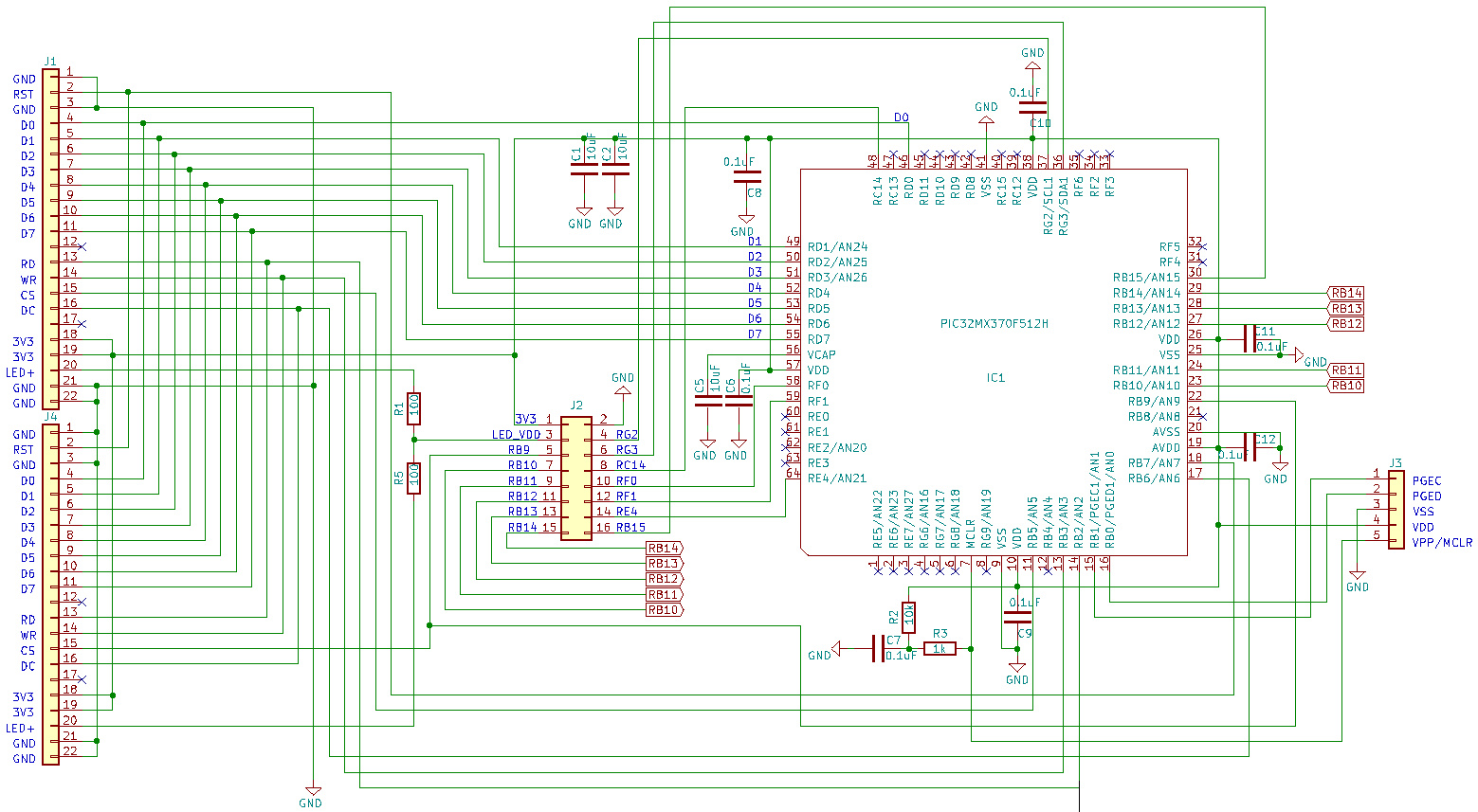Select the 10uF capacitor C1

[x=584, y=169]
